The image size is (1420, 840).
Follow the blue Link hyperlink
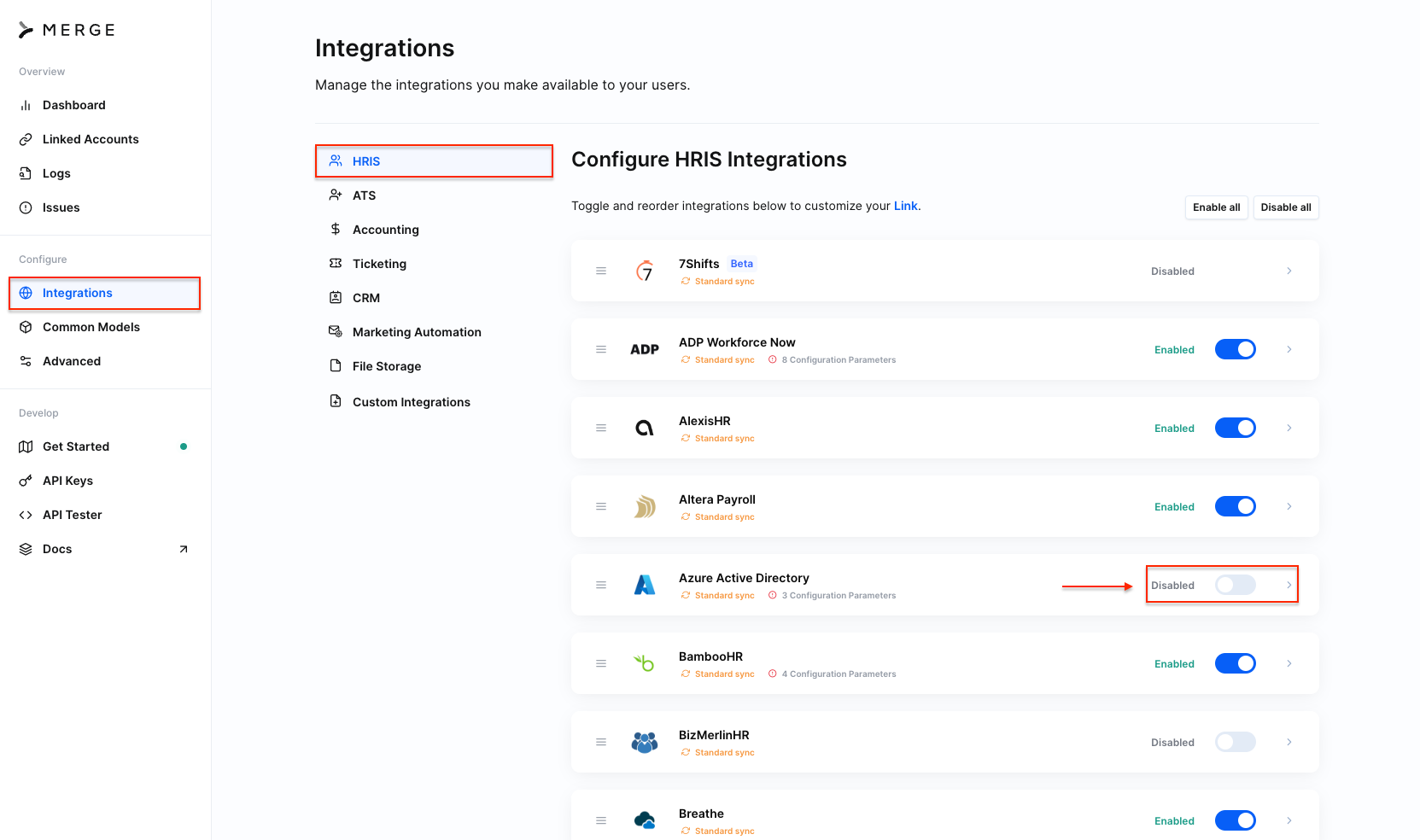[x=905, y=206]
